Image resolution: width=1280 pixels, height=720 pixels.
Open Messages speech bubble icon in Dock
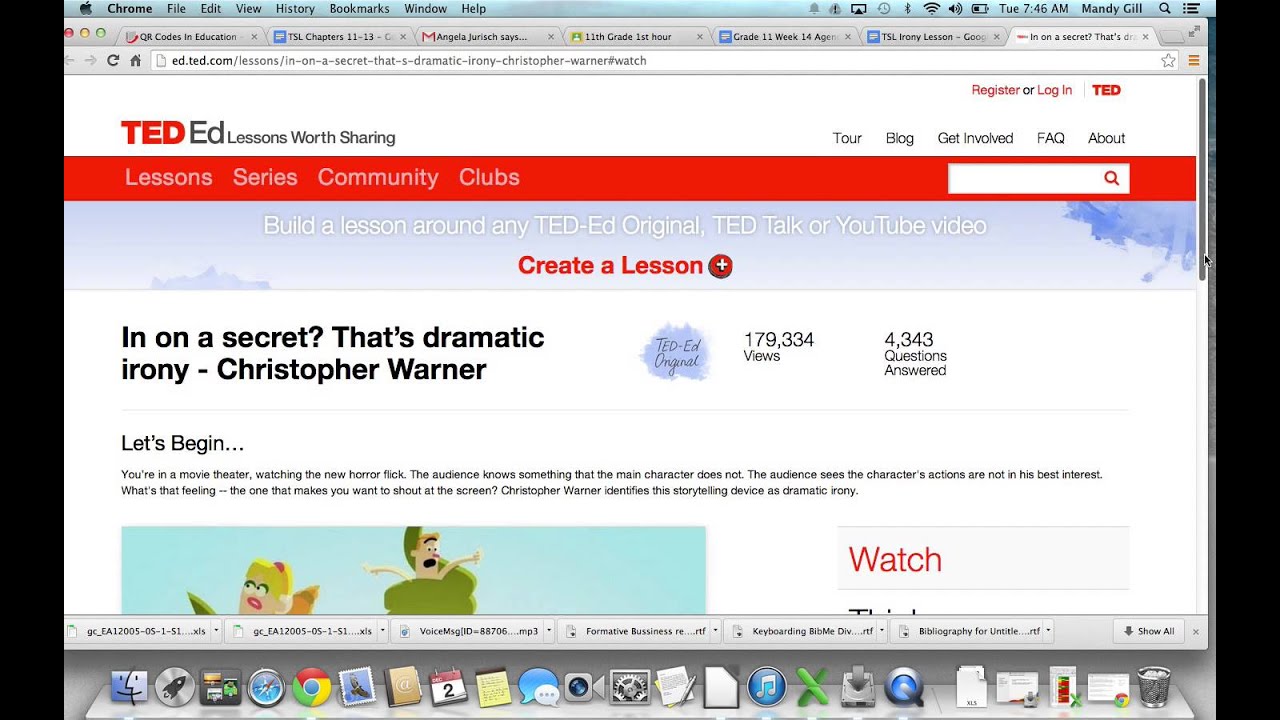539,687
